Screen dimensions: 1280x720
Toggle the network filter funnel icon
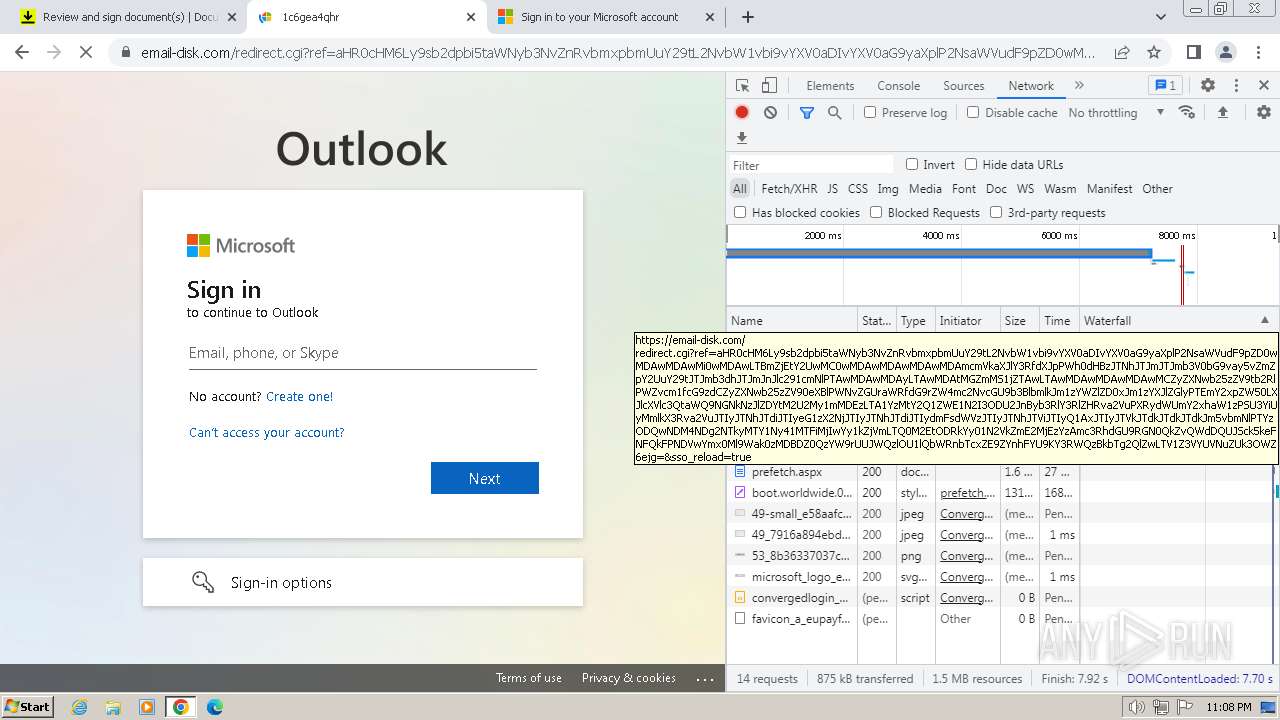tap(807, 113)
